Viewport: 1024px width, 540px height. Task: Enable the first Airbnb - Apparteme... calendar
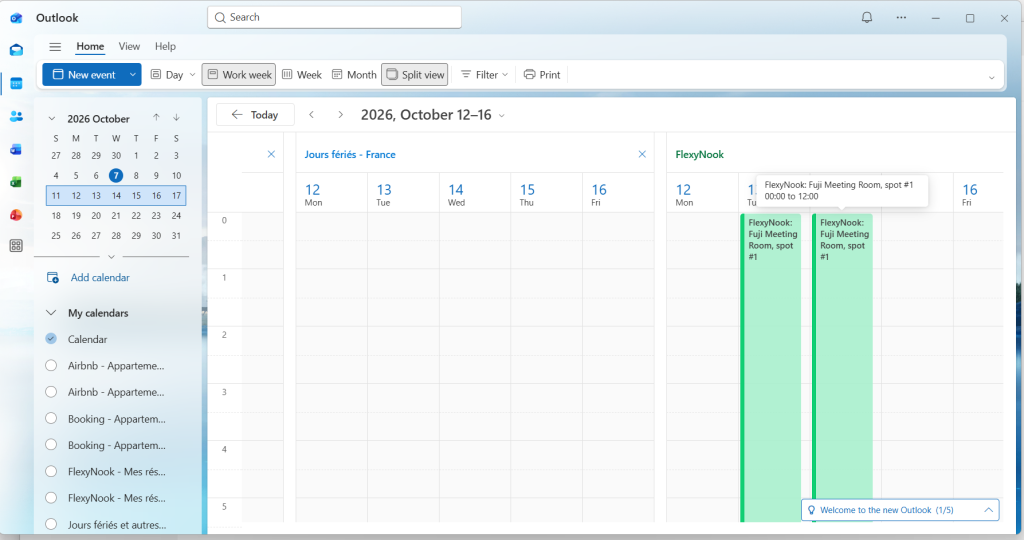51,366
